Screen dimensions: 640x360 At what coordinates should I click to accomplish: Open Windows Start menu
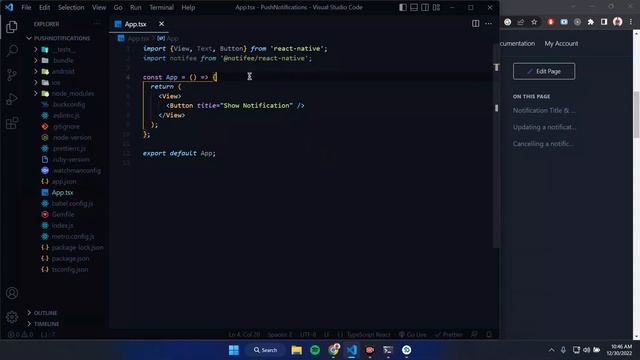(x=234, y=350)
